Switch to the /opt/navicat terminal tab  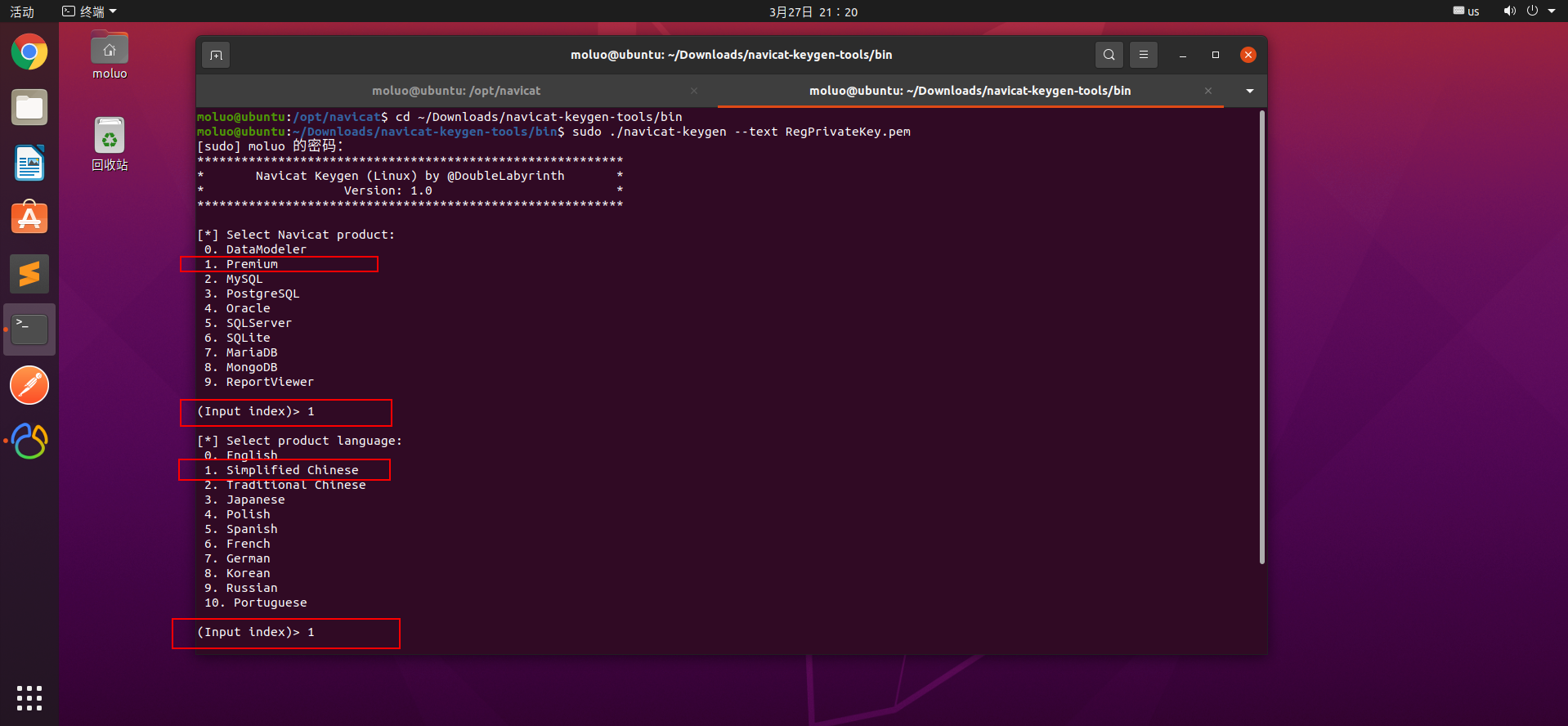455,91
